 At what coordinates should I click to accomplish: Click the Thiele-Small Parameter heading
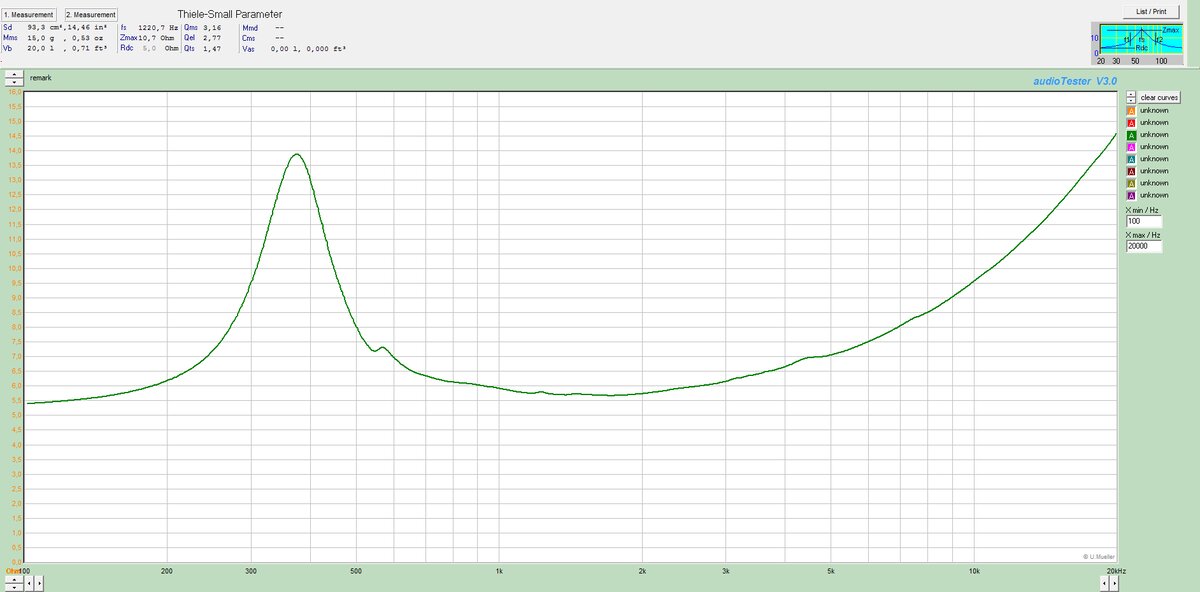[230, 14]
